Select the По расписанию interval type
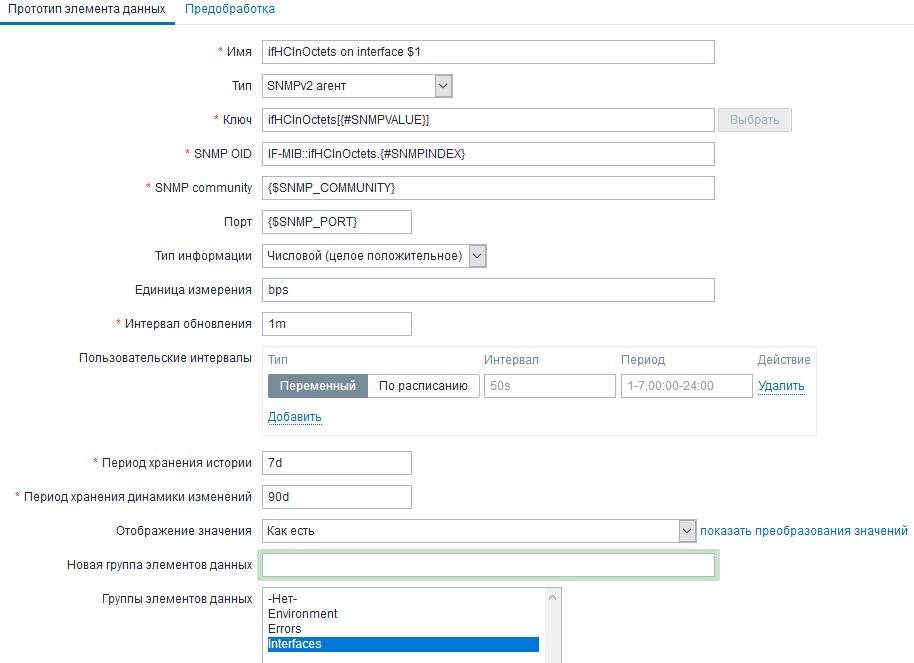This screenshot has width=914, height=663. (x=423, y=386)
